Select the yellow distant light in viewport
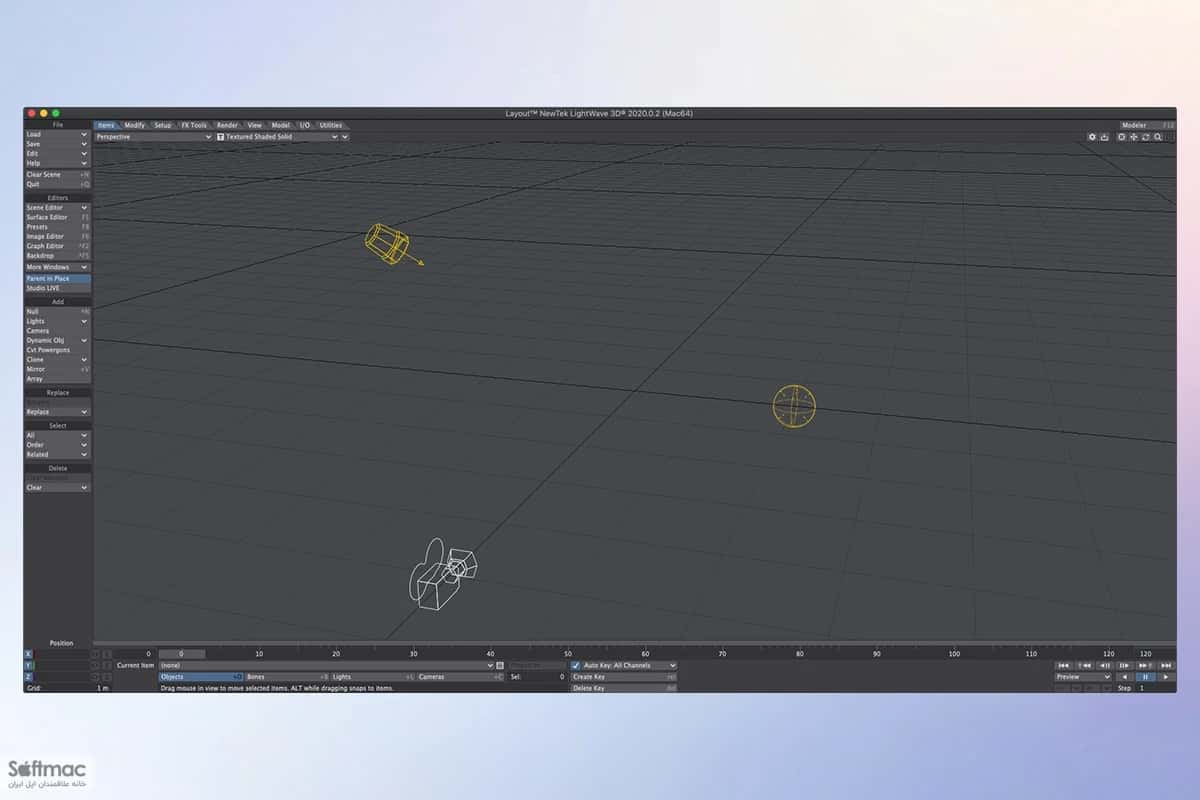The width and height of the screenshot is (1200, 800). [387, 244]
